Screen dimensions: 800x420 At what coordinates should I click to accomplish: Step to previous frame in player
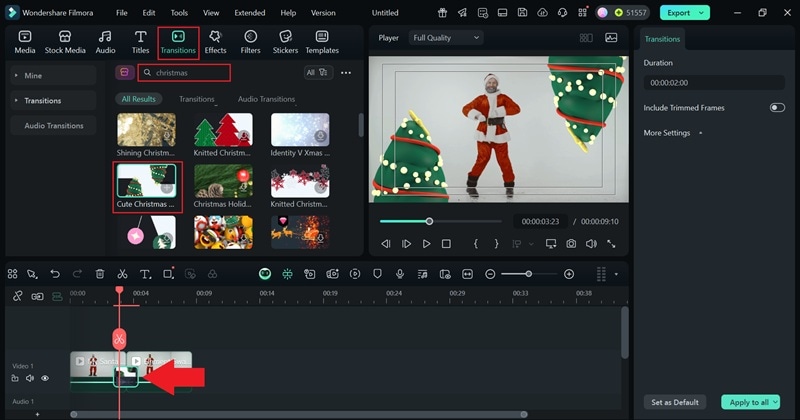[386, 244]
